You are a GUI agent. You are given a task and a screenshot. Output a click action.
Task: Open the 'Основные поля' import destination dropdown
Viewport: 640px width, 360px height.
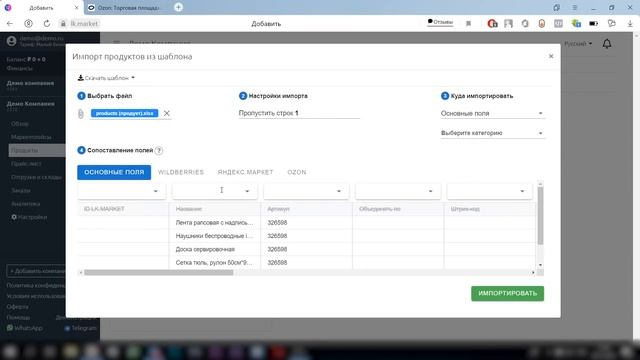point(492,113)
